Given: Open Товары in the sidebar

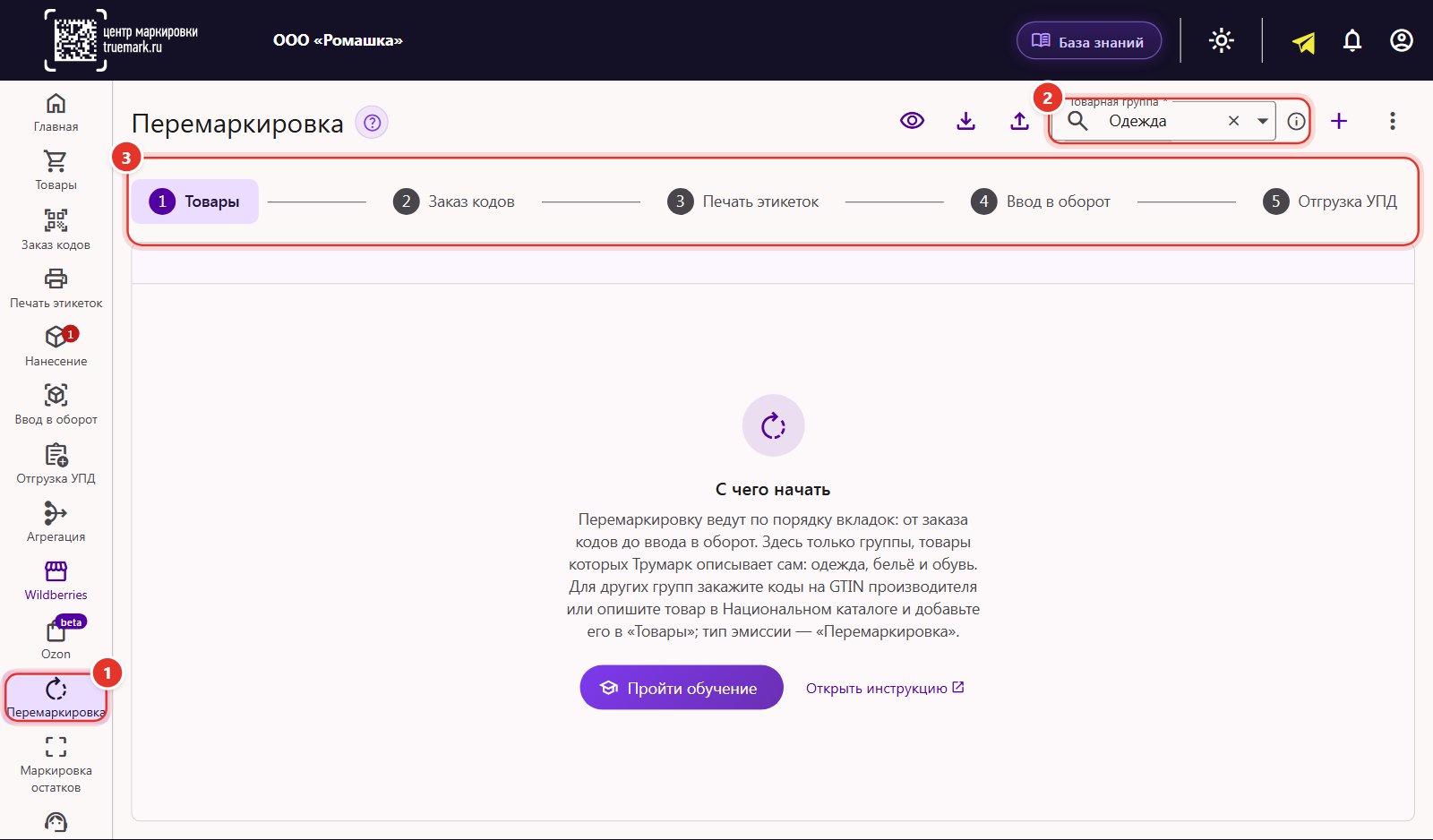Looking at the screenshot, I should [x=56, y=171].
